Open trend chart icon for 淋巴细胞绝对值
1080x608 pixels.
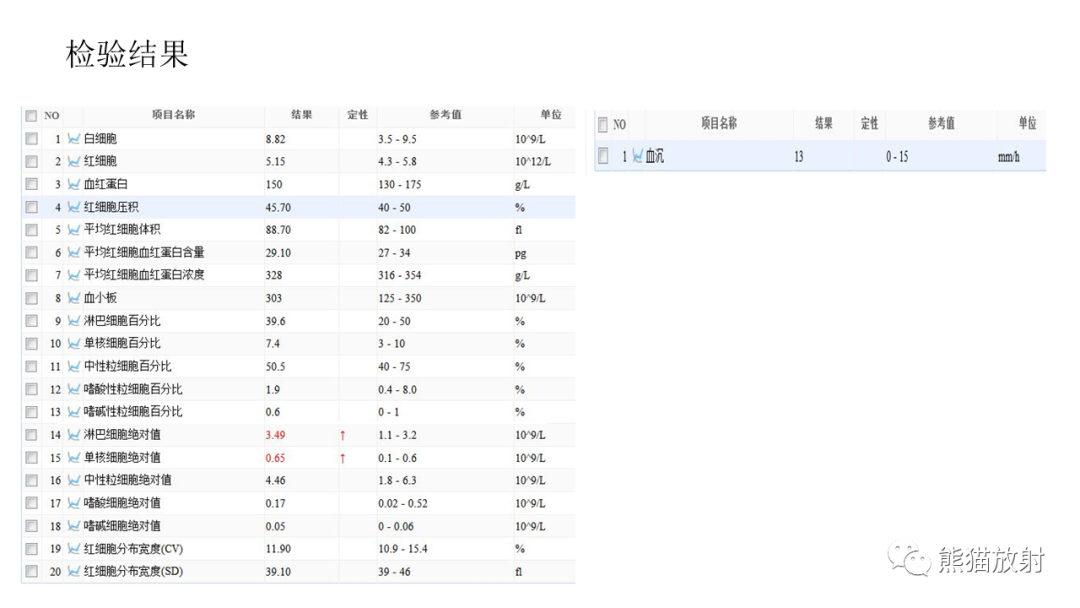[74, 435]
